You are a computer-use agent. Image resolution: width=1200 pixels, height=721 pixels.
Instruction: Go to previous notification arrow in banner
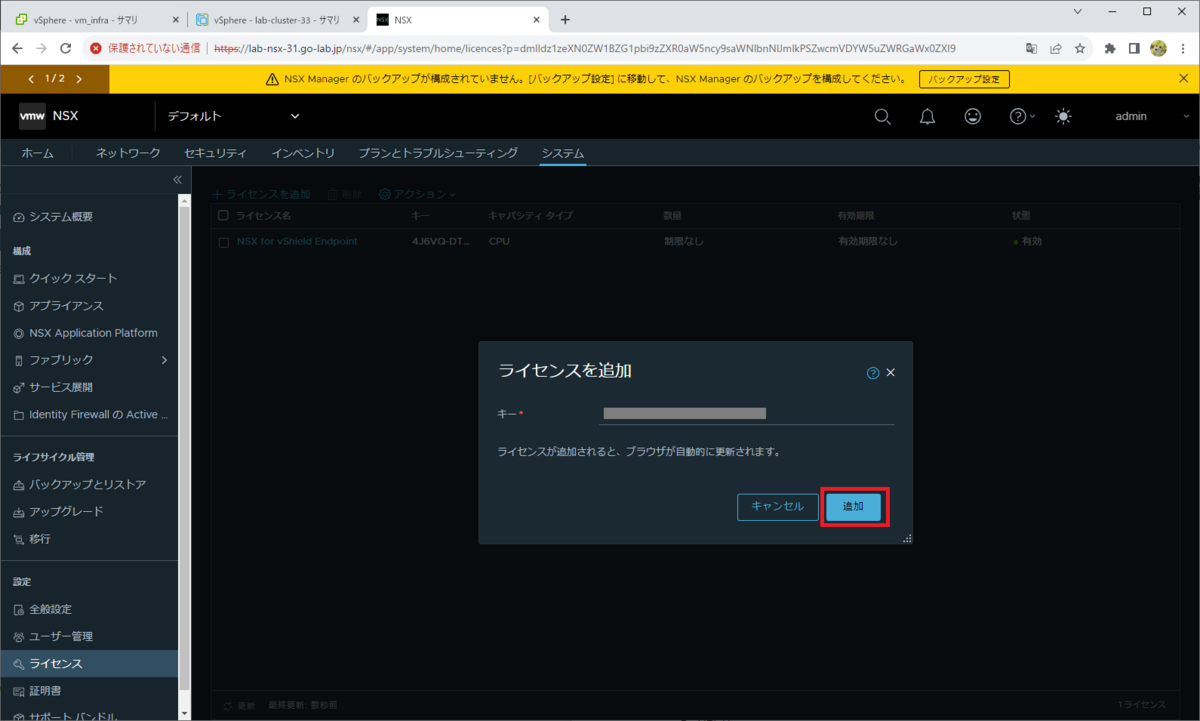pos(31,79)
